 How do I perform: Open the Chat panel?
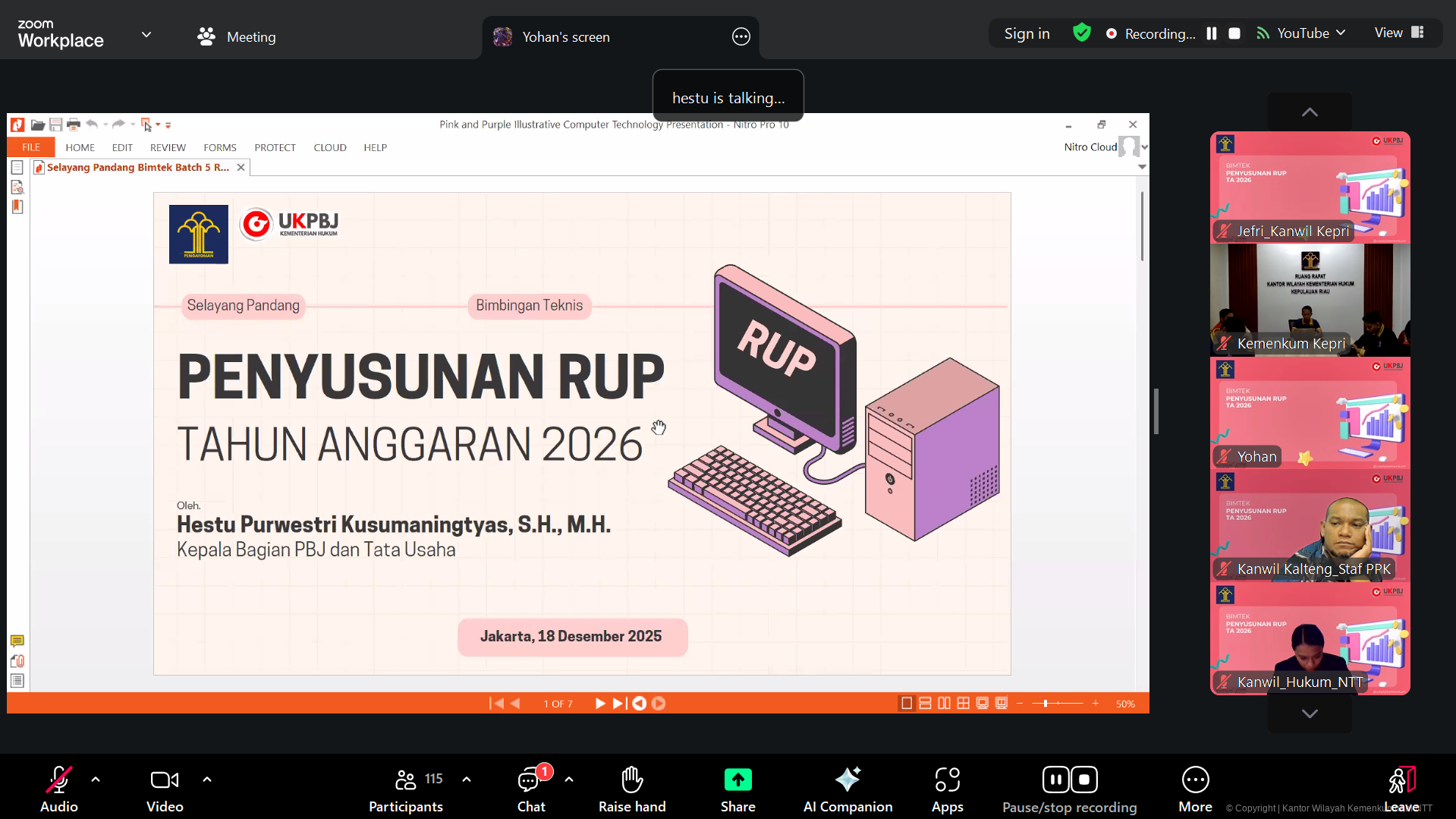(530, 780)
